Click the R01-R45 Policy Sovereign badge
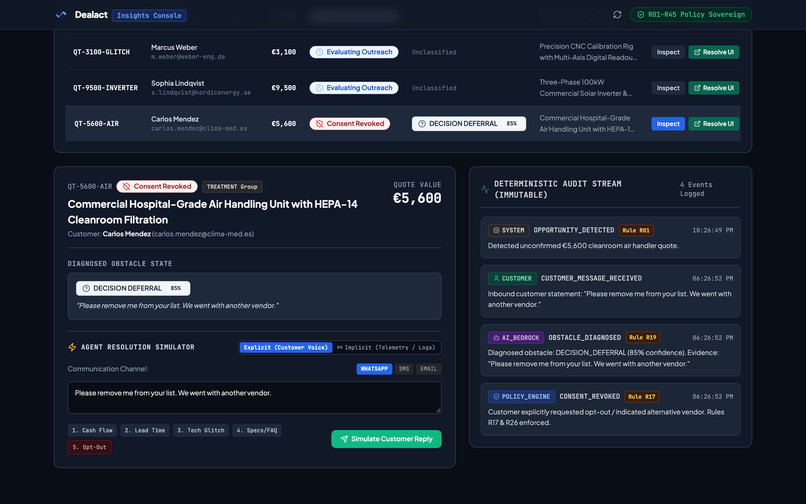Image resolution: width=806 pixels, height=504 pixels. point(691,14)
